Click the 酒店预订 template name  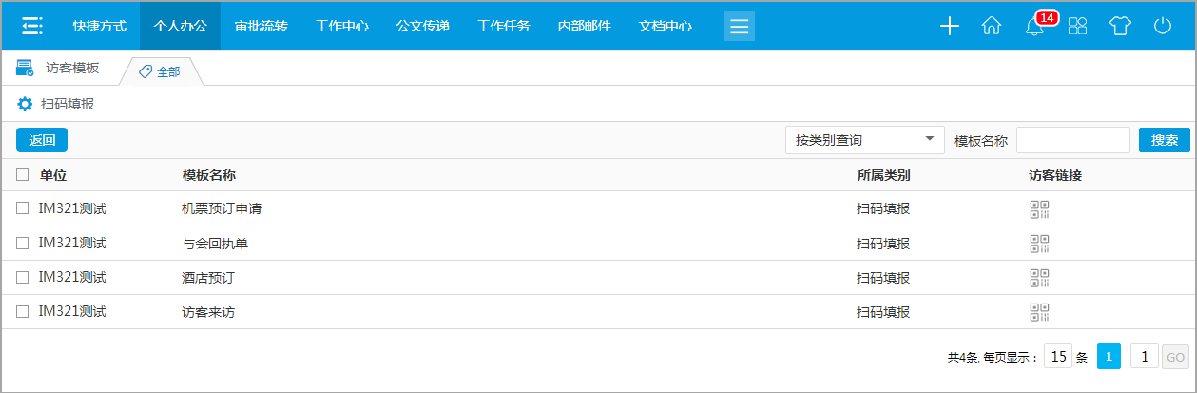click(x=208, y=278)
